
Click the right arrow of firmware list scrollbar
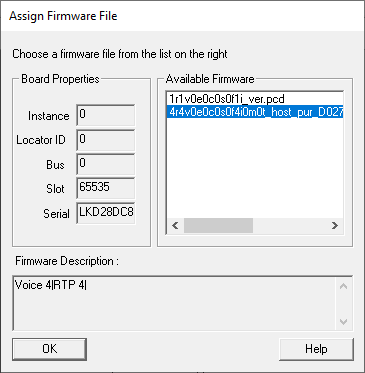point(335,226)
